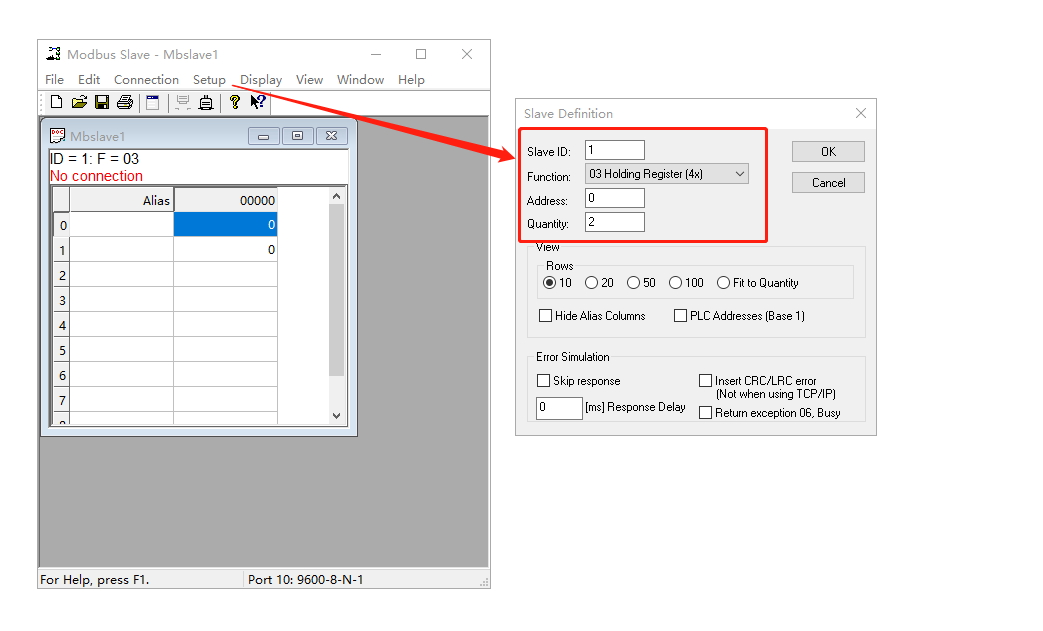Click the context help arrow icon

pyautogui.click(x=258, y=102)
